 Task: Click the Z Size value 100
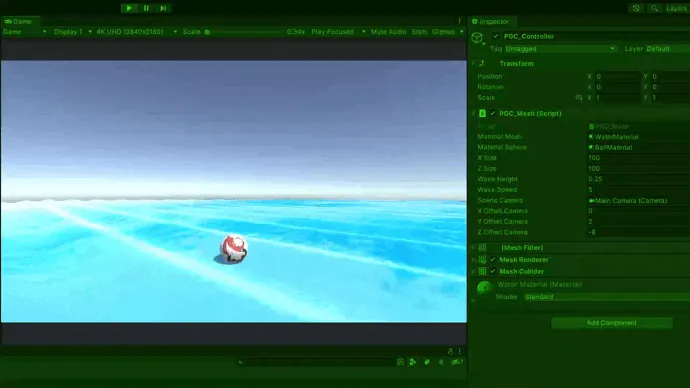[639, 168]
